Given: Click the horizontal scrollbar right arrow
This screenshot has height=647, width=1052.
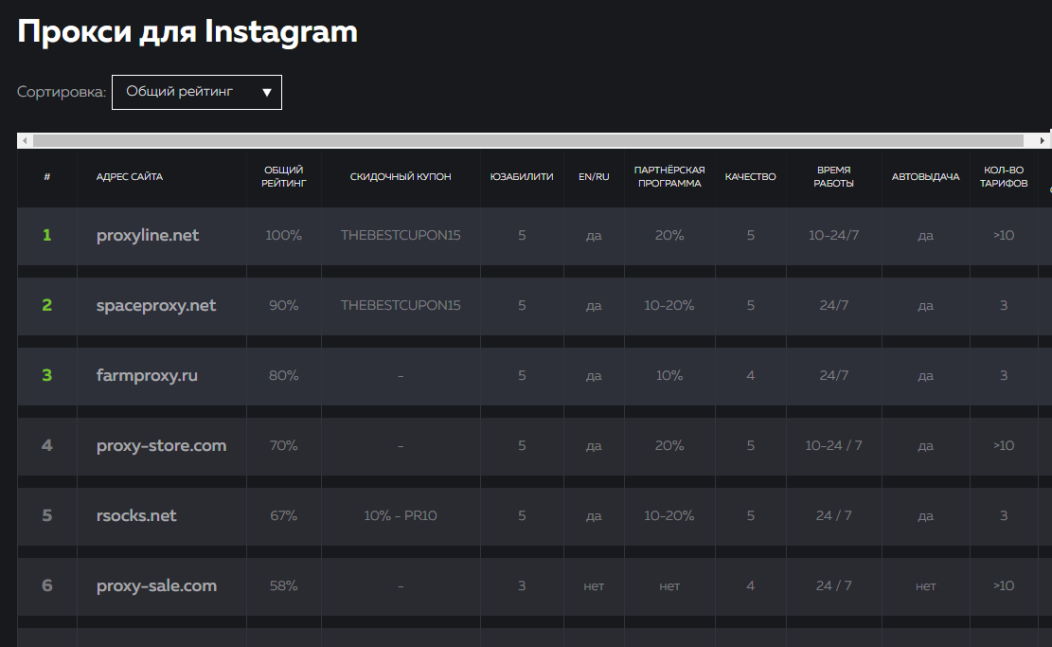Looking at the screenshot, I should (x=1044, y=141).
